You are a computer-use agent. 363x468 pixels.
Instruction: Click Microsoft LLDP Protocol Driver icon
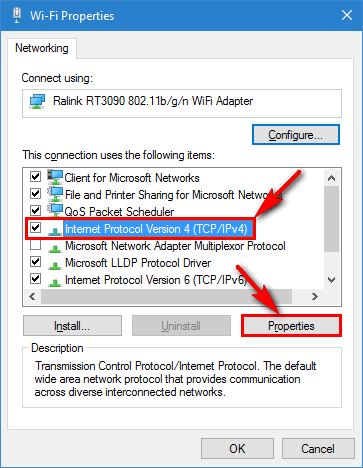click(55, 265)
